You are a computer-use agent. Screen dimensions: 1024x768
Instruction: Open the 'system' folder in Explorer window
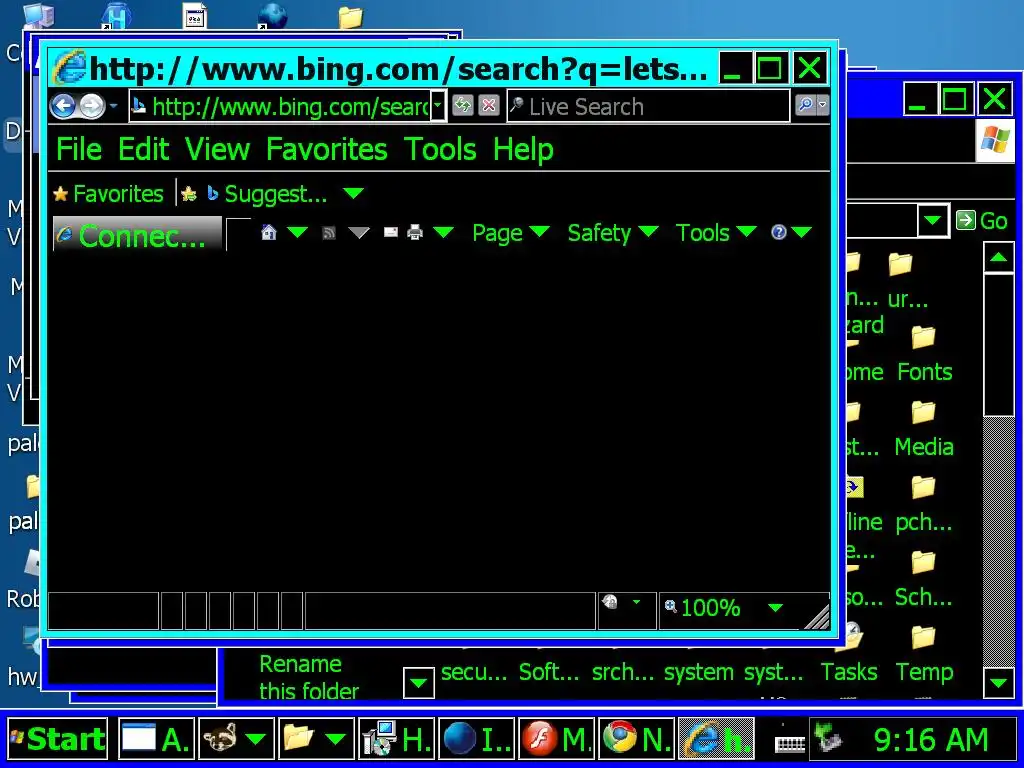(698, 671)
